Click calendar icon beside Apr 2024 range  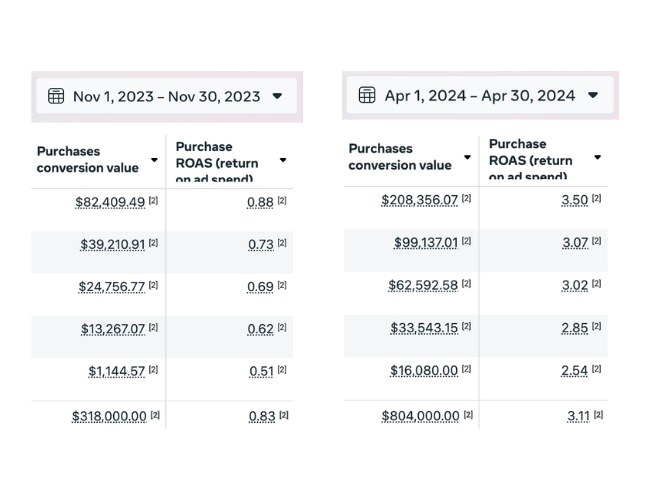coord(367,95)
